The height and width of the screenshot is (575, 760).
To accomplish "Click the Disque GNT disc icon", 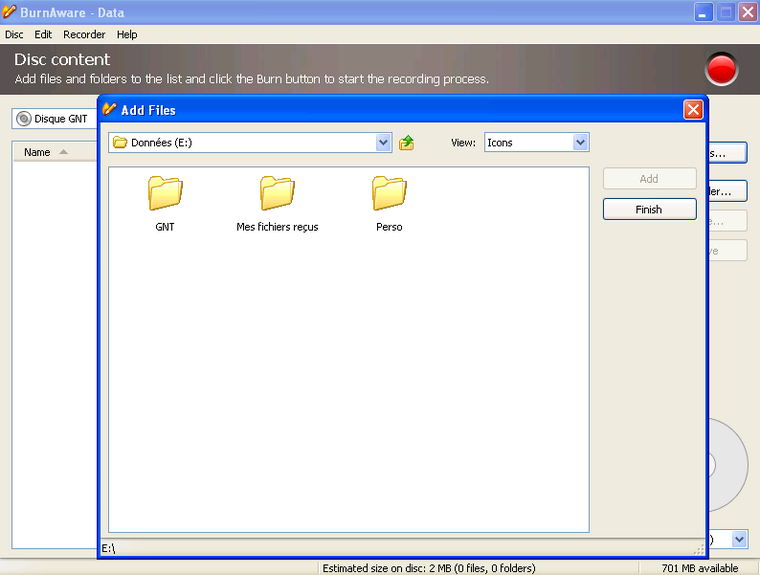I will coord(23,119).
